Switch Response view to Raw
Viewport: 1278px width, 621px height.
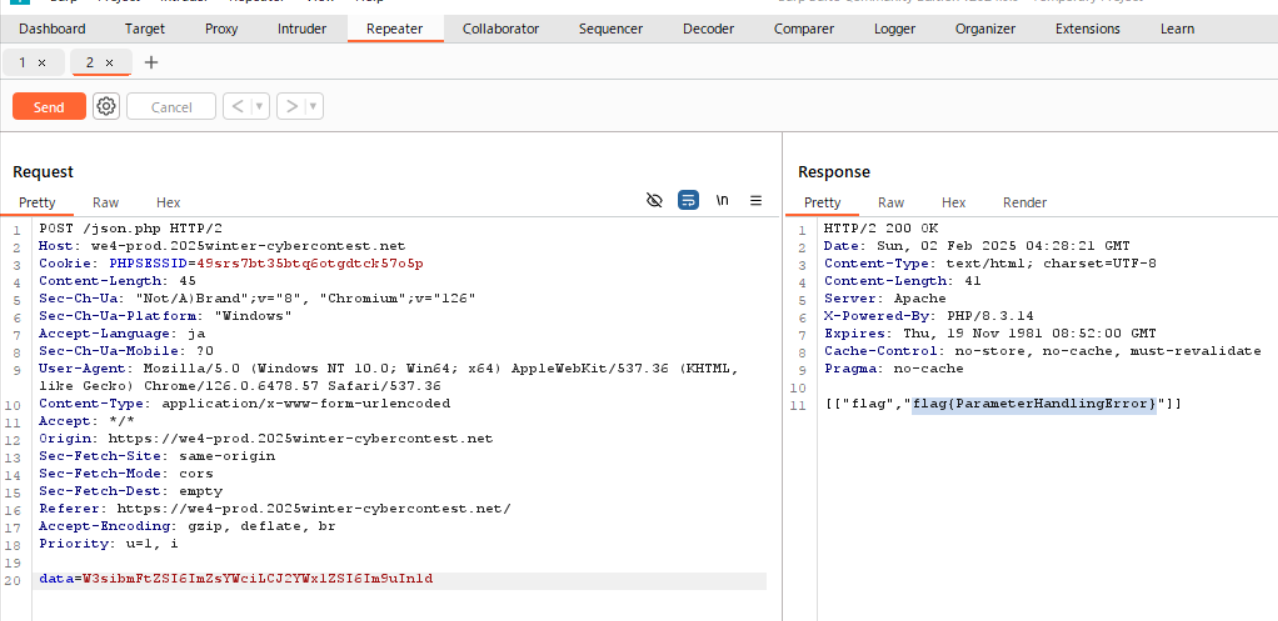tap(891, 202)
